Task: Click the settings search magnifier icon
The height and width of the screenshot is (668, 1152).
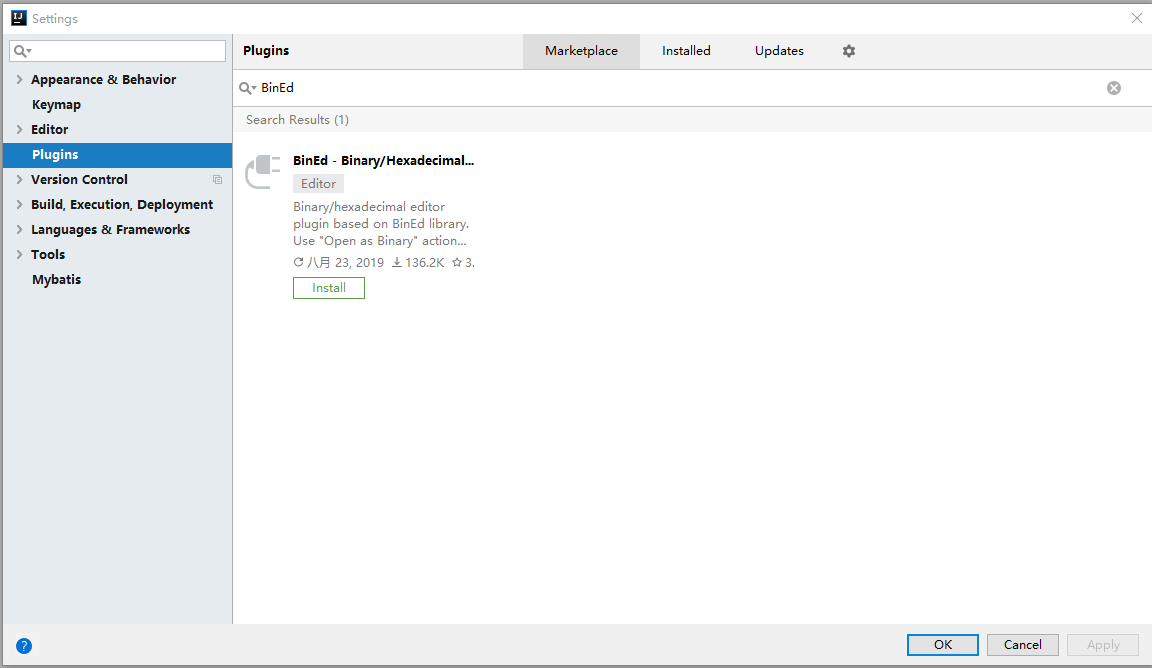Action: (22, 51)
